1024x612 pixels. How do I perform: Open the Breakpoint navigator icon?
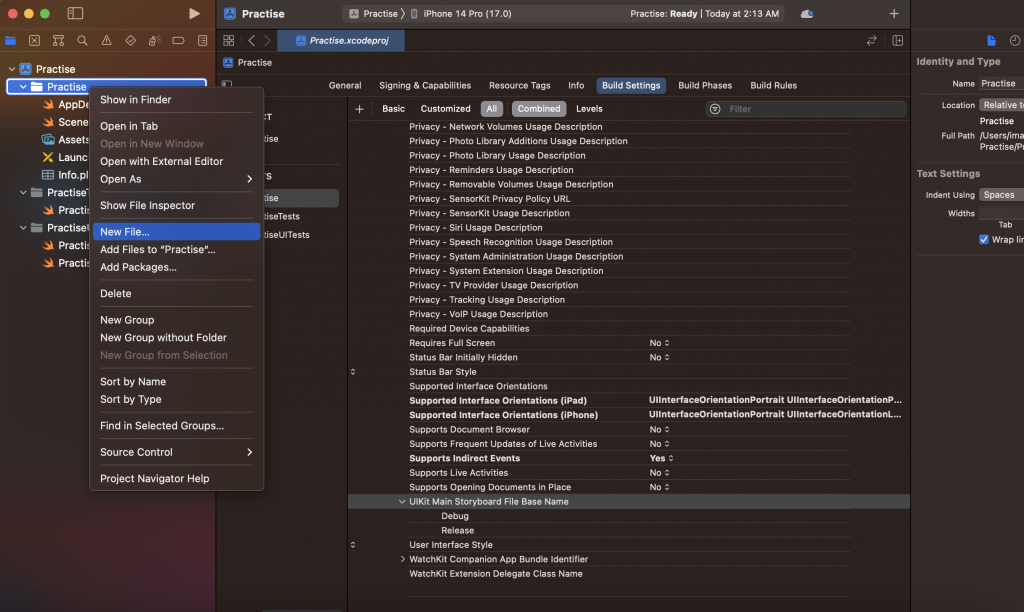click(x=178, y=40)
